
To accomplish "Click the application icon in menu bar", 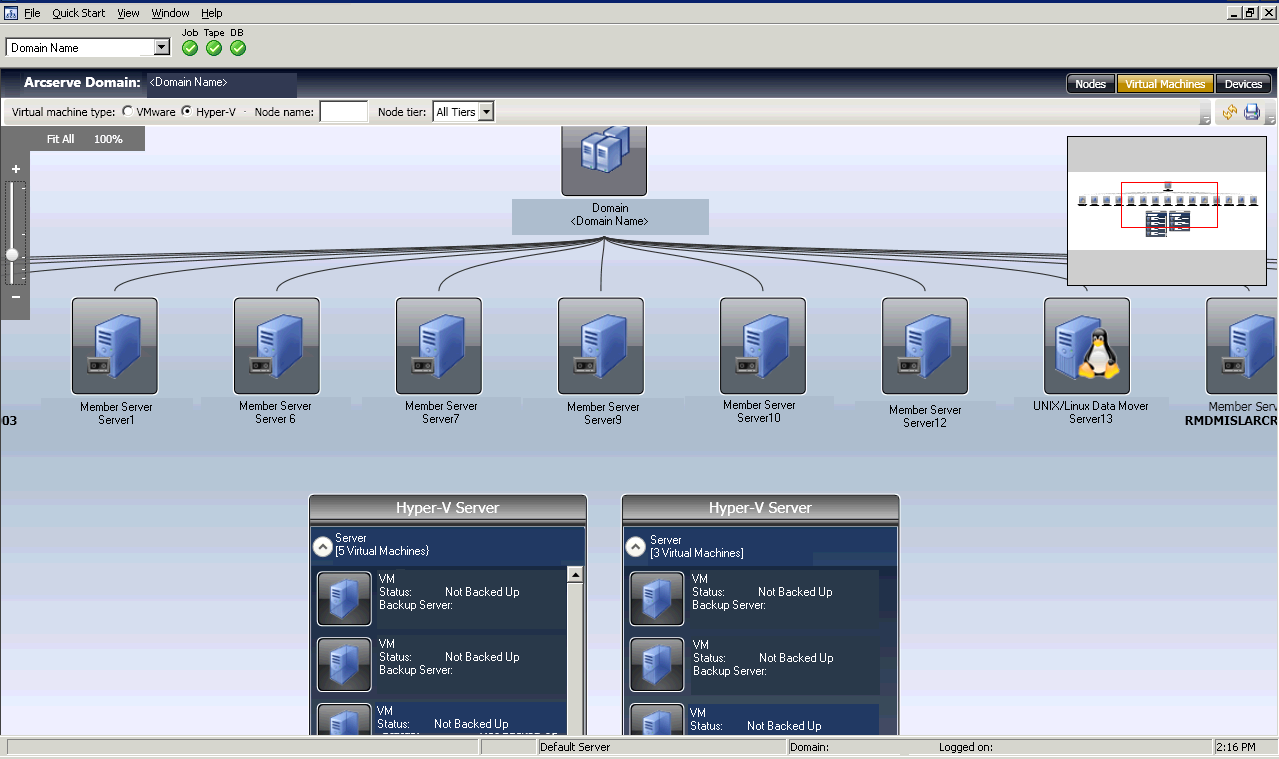I will pyautogui.click(x=12, y=13).
